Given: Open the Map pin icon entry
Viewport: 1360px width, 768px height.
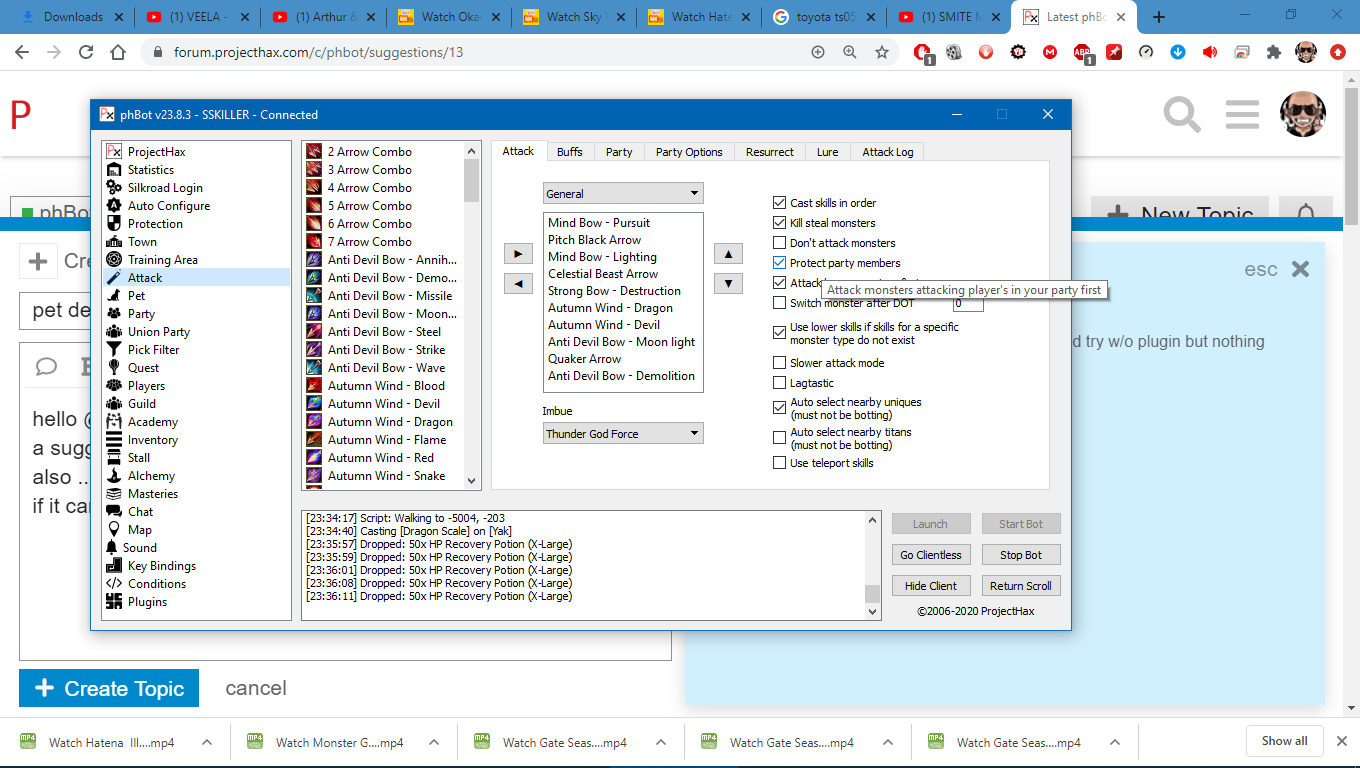Looking at the screenshot, I should 114,530.
